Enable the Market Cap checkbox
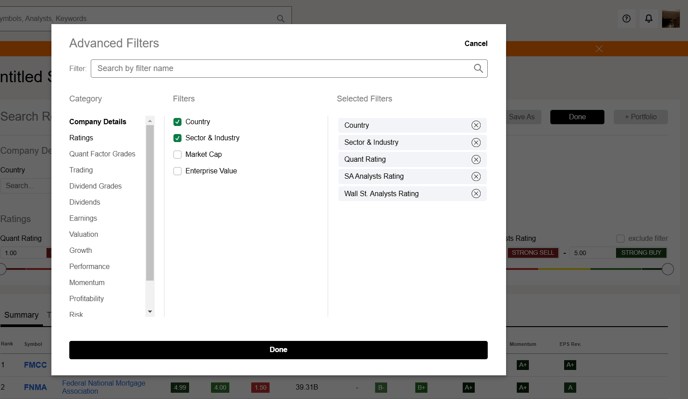688x399 pixels. point(177,154)
